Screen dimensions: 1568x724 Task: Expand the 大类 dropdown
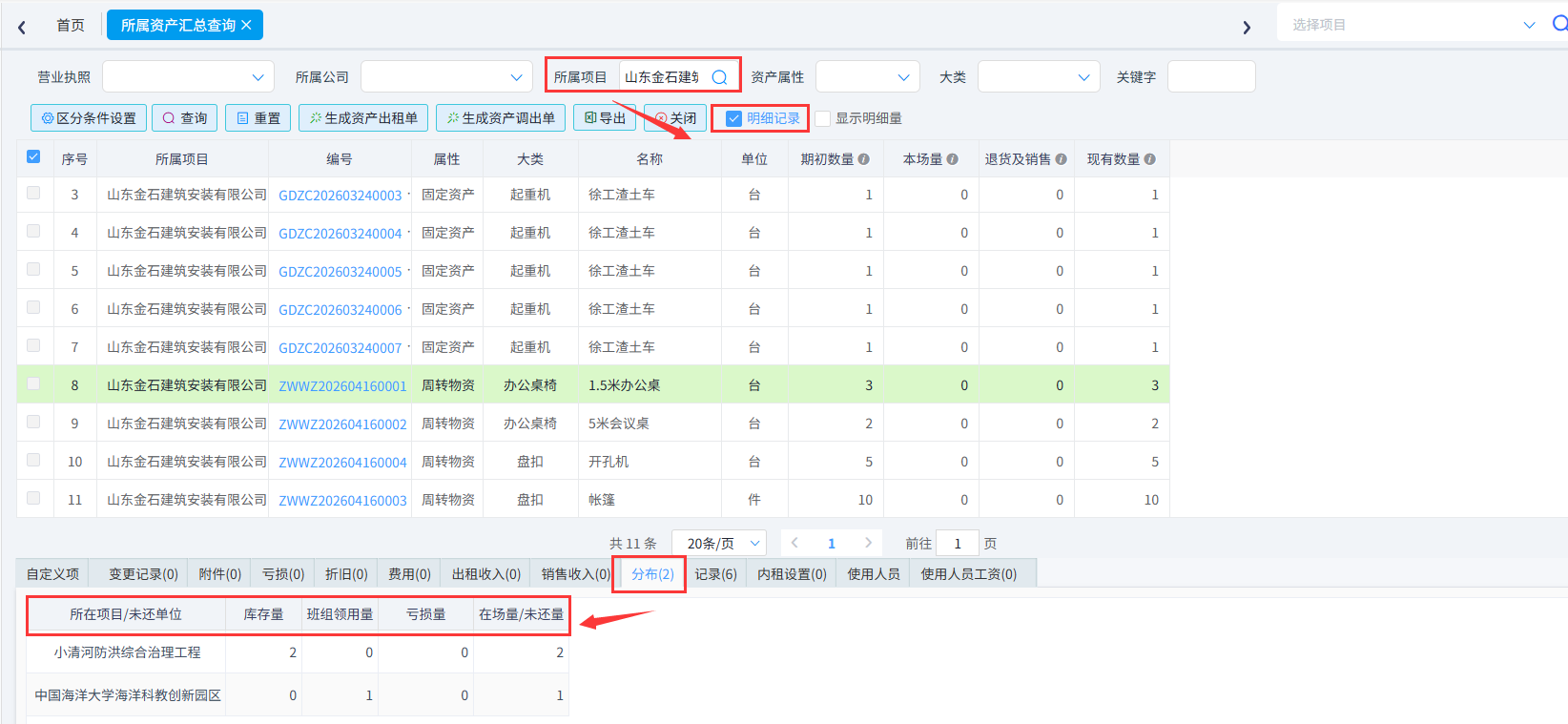pyautogui.click(x=1039, y=77)
